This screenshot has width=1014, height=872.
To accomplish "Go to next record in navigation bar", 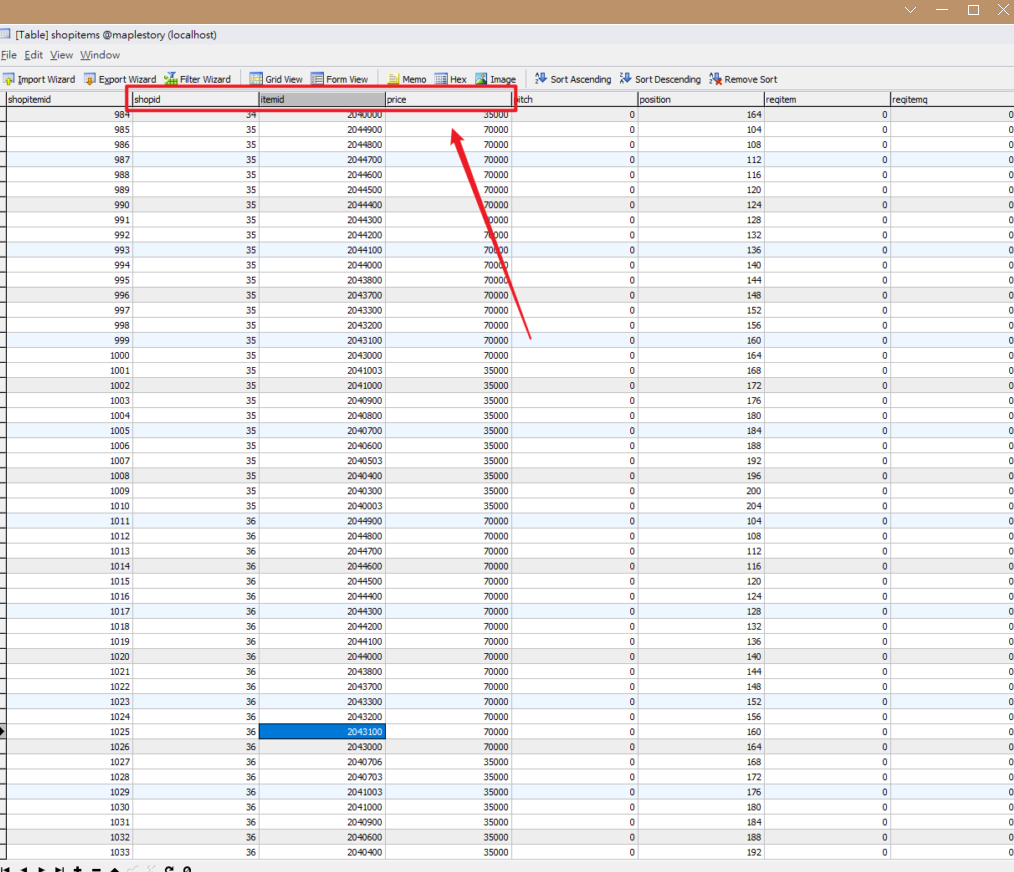I will pos(41,869).
